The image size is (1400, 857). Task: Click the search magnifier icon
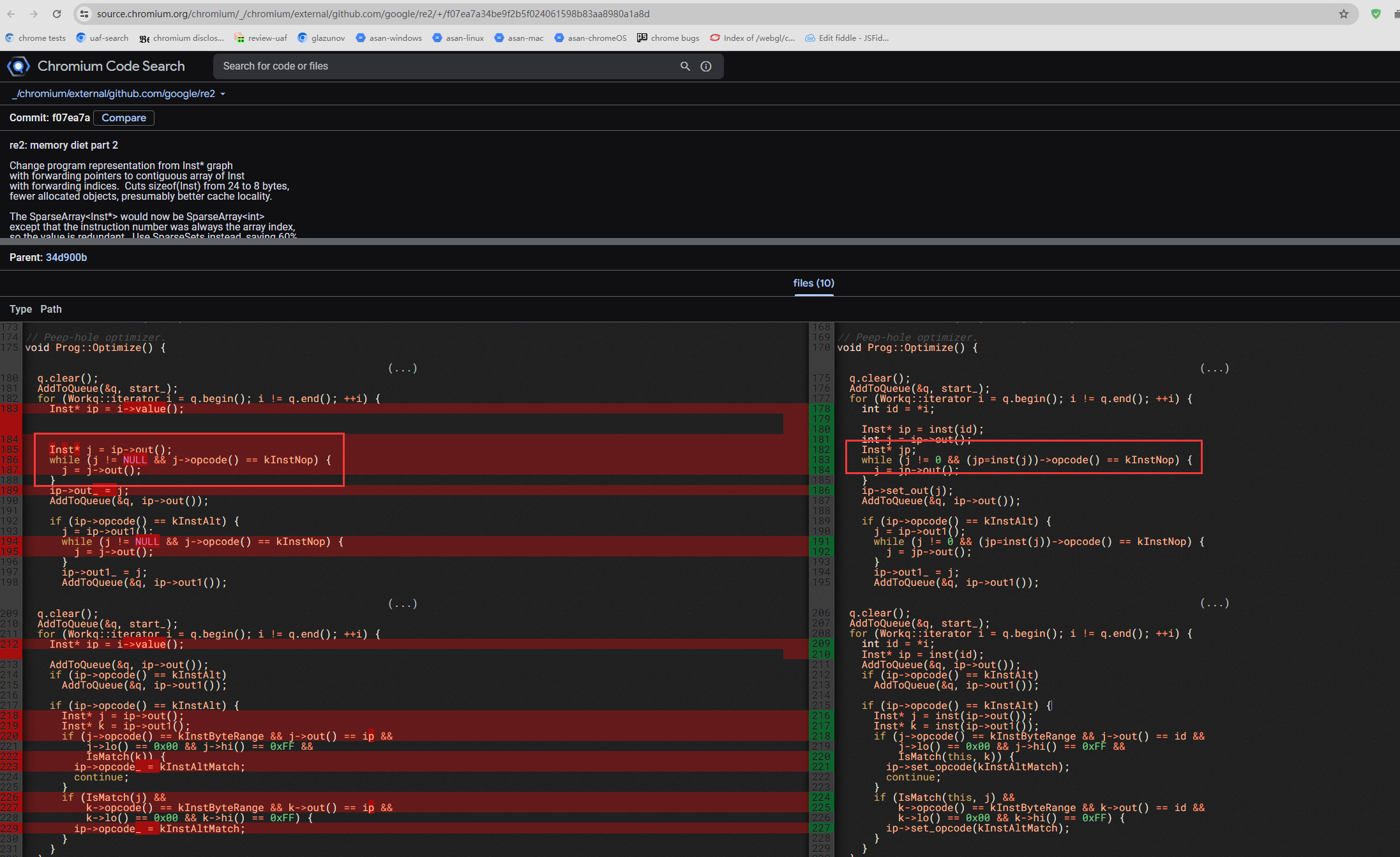point(685,66)
